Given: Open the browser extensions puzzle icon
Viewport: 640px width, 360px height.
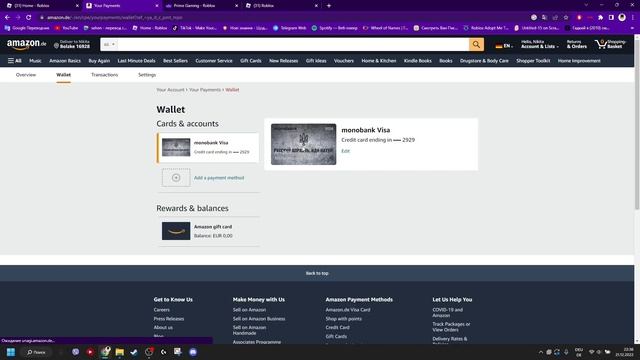Looking at the screenshot, I should coord(600,18).
